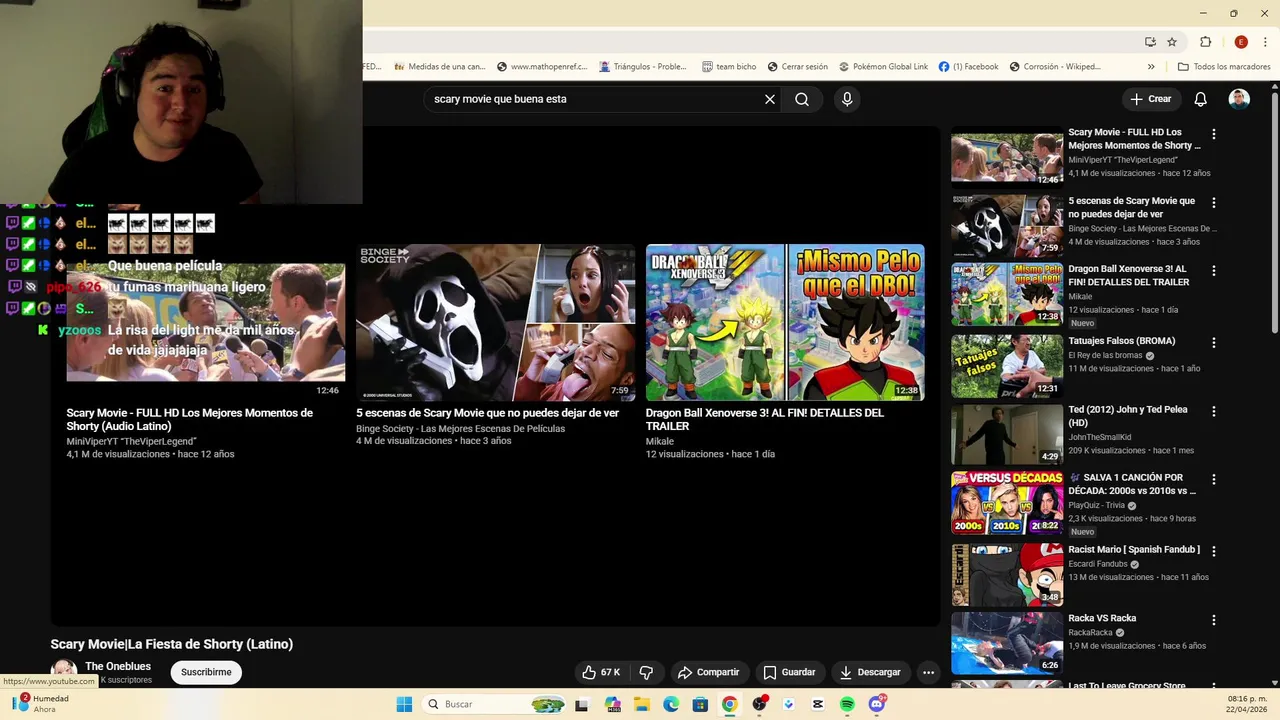Open options for Scary Movie FULL HD sidebar video

1214,134
